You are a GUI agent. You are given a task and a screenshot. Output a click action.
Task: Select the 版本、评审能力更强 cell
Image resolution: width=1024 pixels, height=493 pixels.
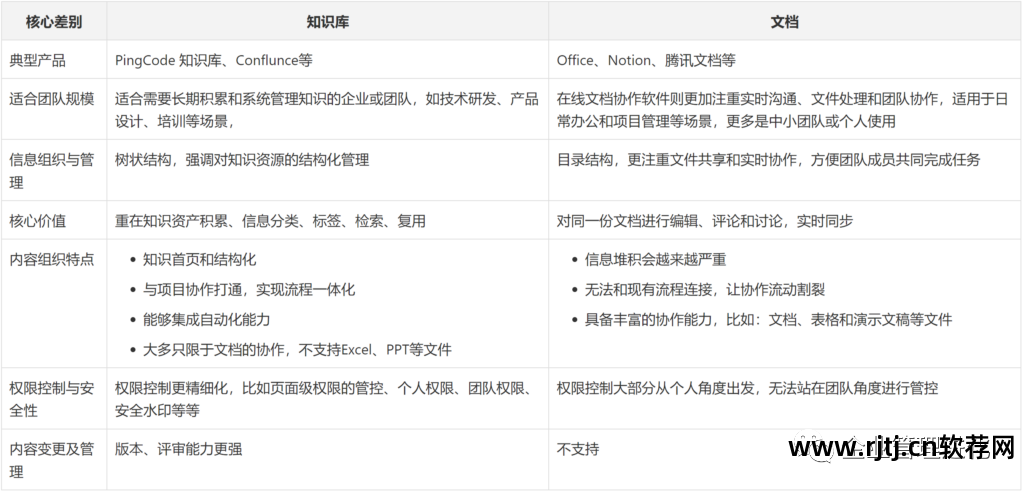178,449
